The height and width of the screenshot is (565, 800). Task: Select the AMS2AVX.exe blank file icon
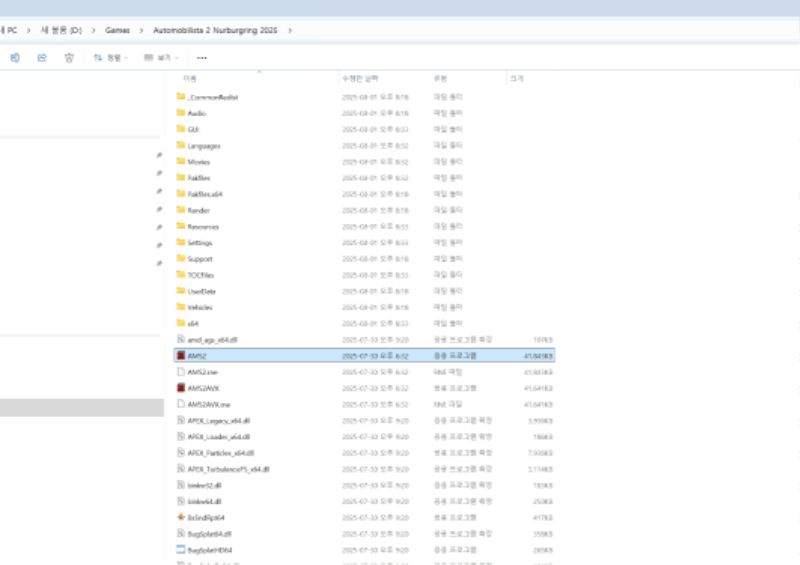pyautogui.click(x=181, y=404)
